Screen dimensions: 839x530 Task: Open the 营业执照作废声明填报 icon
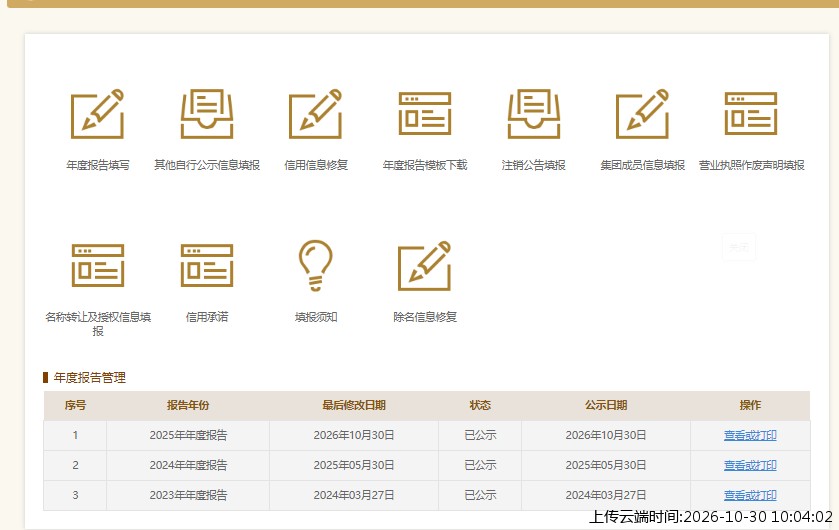tap(751, 113)
